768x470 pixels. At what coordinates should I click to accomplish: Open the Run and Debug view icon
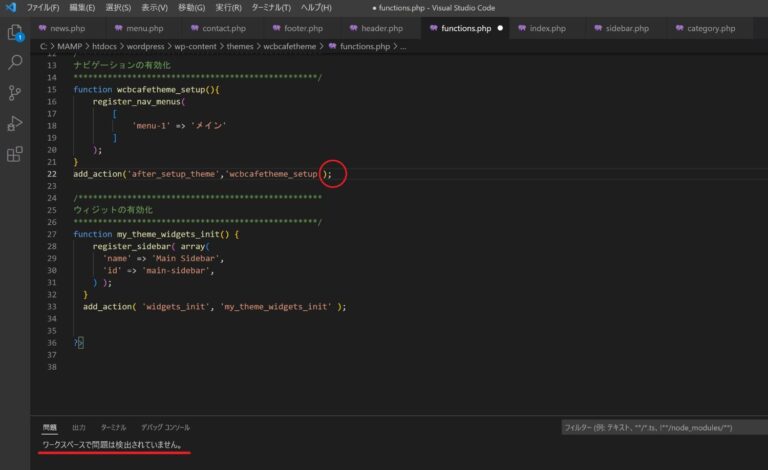[15, 123]
